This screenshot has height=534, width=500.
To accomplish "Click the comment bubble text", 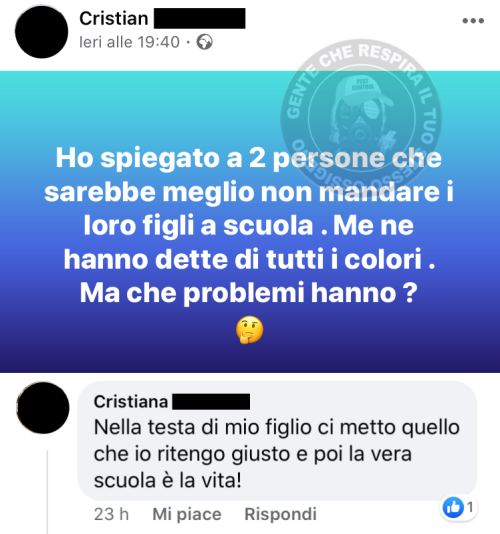I will (x=276, y=454).
